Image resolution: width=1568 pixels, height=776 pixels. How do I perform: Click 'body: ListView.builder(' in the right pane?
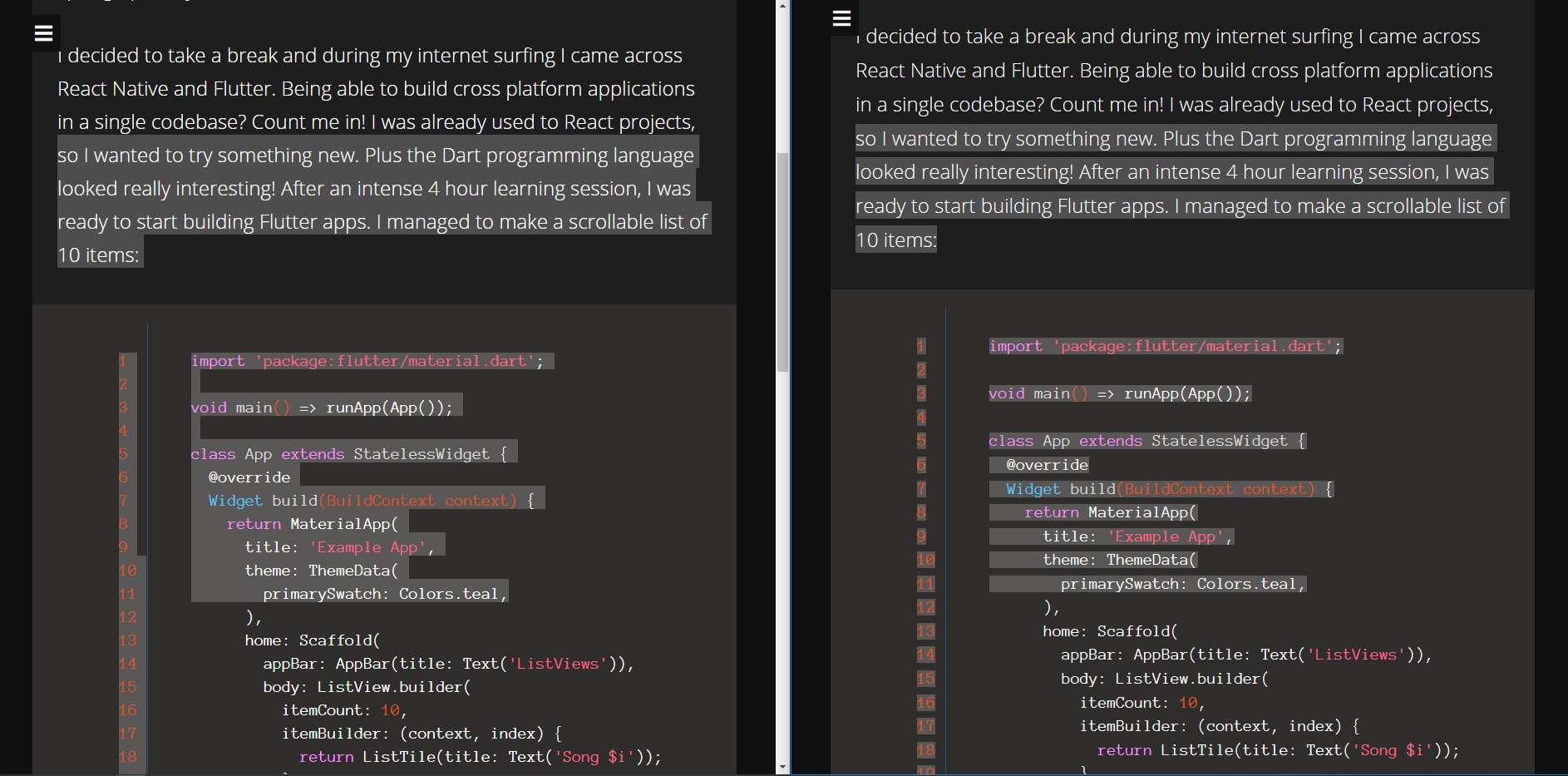point(1165,679)
